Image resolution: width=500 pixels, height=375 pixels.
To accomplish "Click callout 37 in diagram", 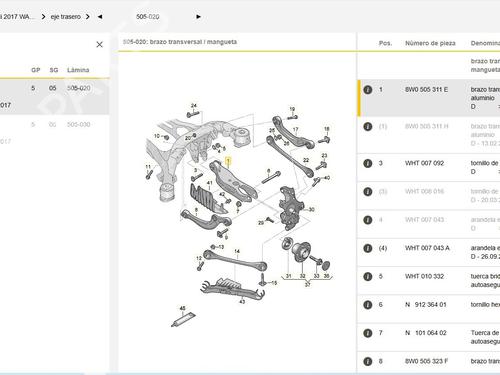I will 307,284.
